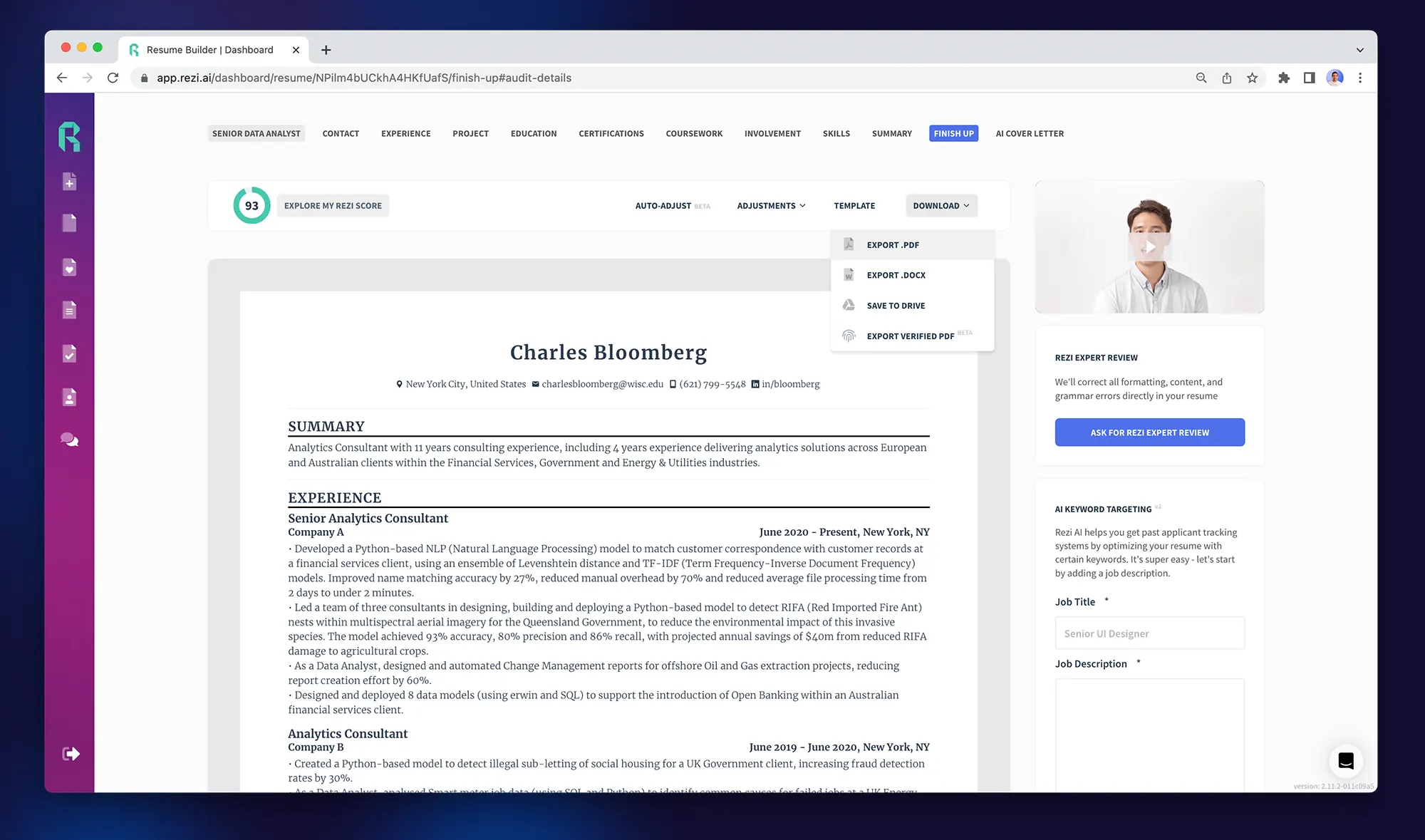Go back in browser

click(x=62, y=78)
